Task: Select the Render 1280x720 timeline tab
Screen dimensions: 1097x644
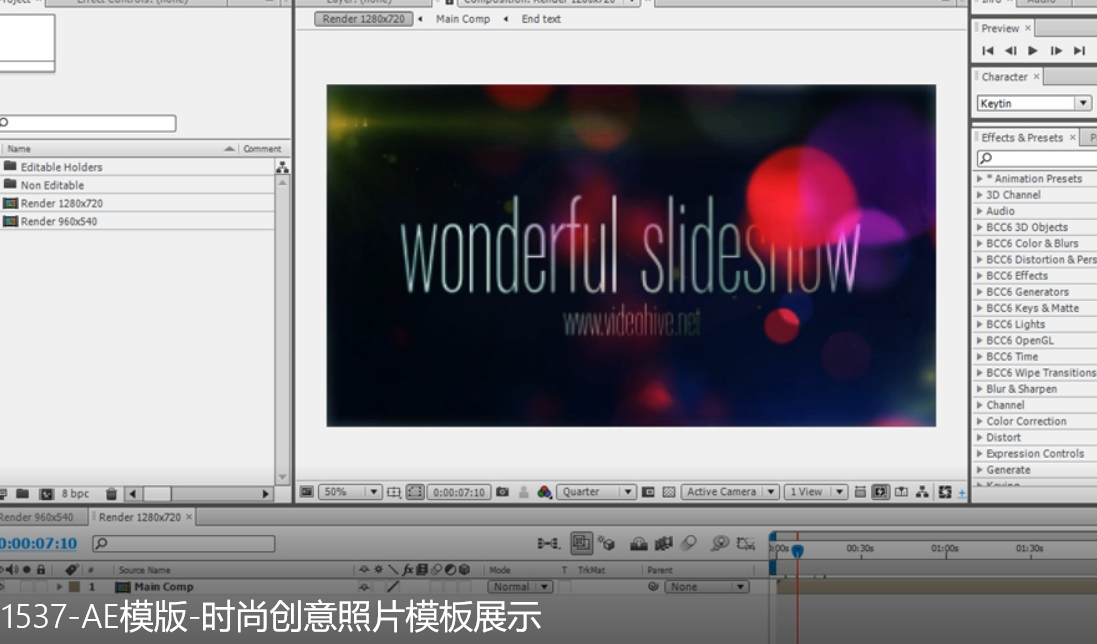Action: [x=140, y=517]
